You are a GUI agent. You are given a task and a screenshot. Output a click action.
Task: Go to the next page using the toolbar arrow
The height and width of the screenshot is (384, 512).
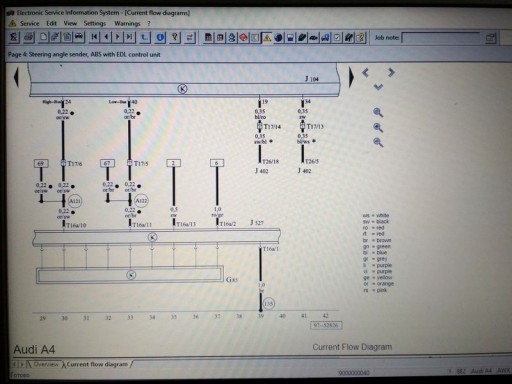click(x=118, y=37)
